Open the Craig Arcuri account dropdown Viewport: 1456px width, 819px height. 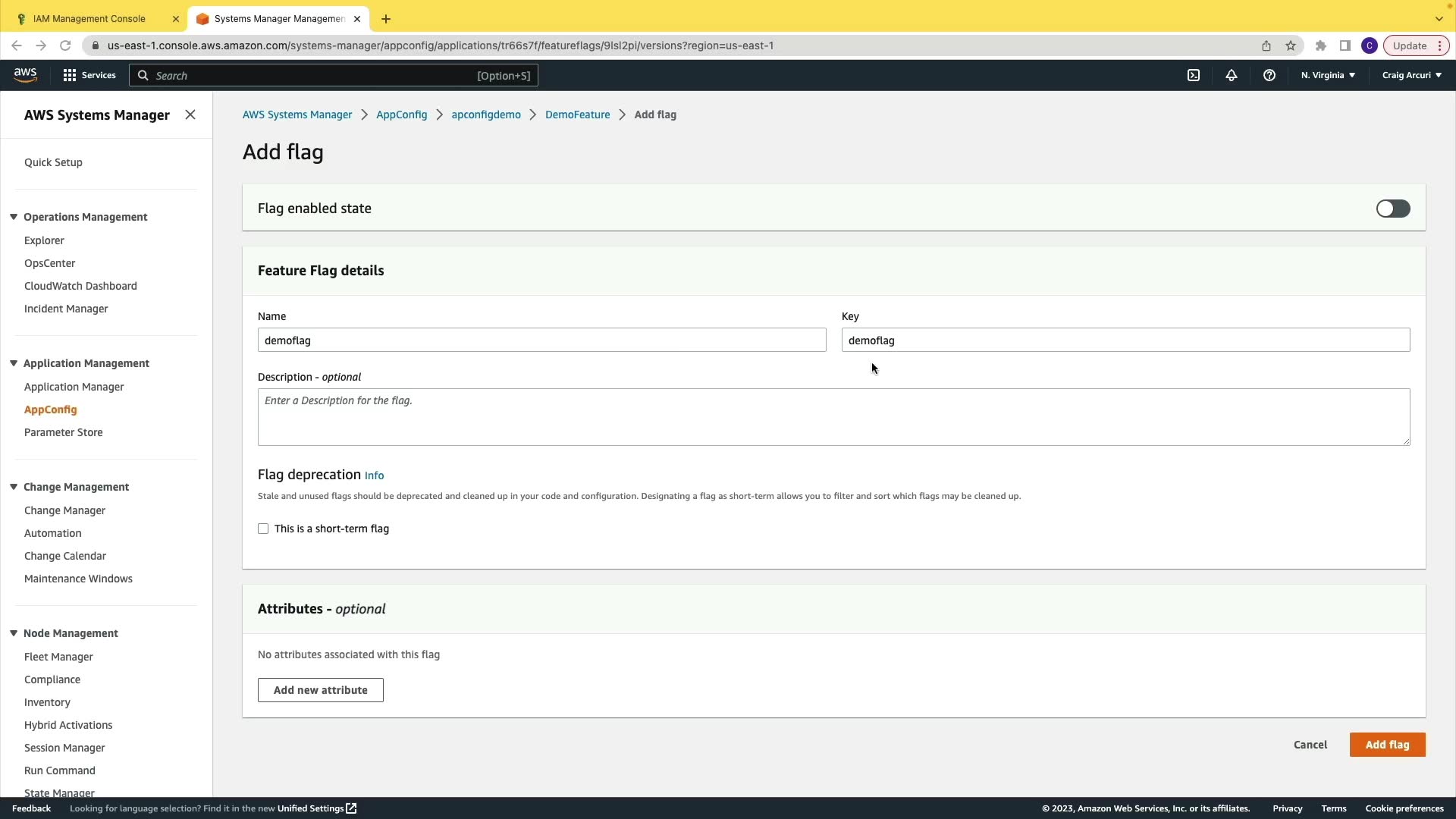pyautogui.click(x=1411, y=75)
